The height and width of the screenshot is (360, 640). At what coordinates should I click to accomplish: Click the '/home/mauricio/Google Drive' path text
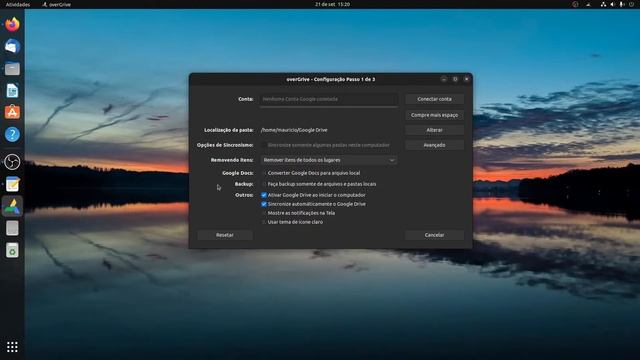click(x=294, y=130)
